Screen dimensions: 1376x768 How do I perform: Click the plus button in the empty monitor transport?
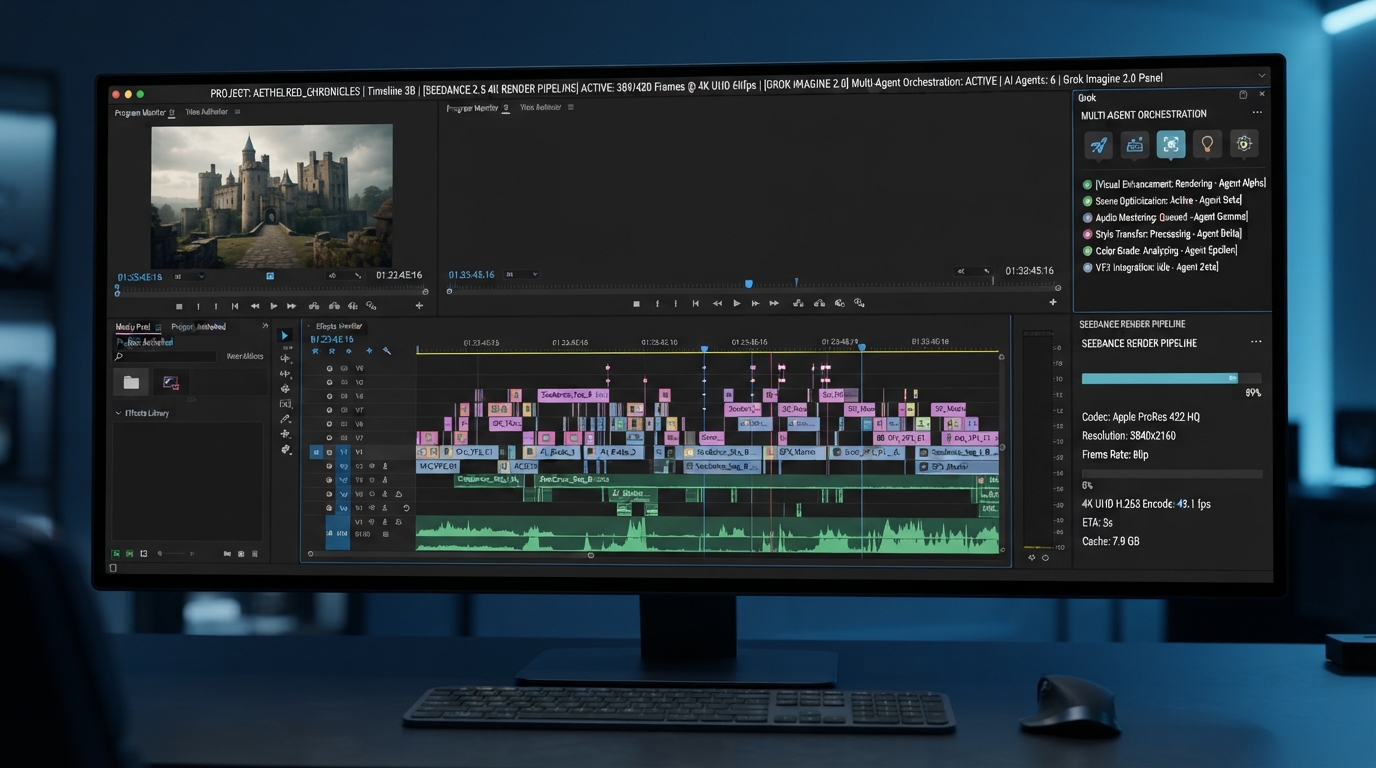click(1052, 302)
